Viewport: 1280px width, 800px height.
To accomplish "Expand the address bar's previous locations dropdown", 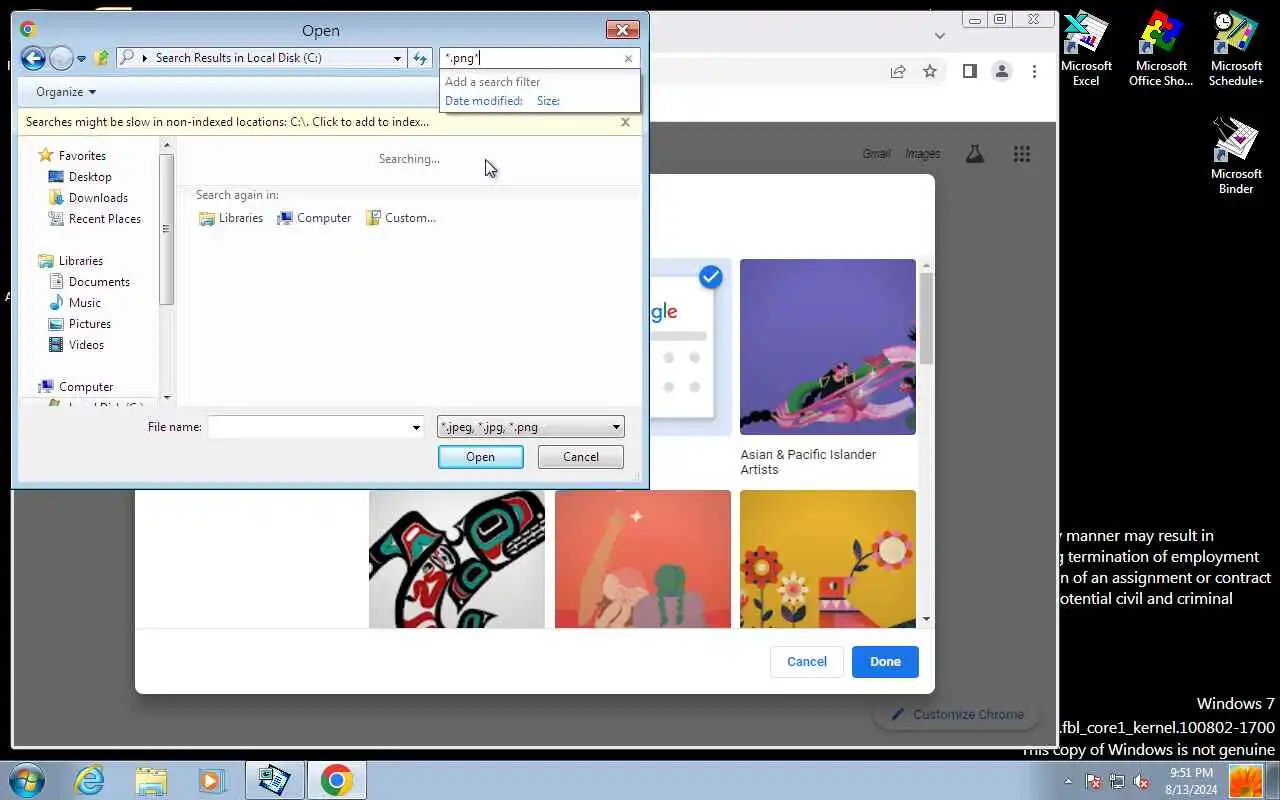I will (397, 58).
